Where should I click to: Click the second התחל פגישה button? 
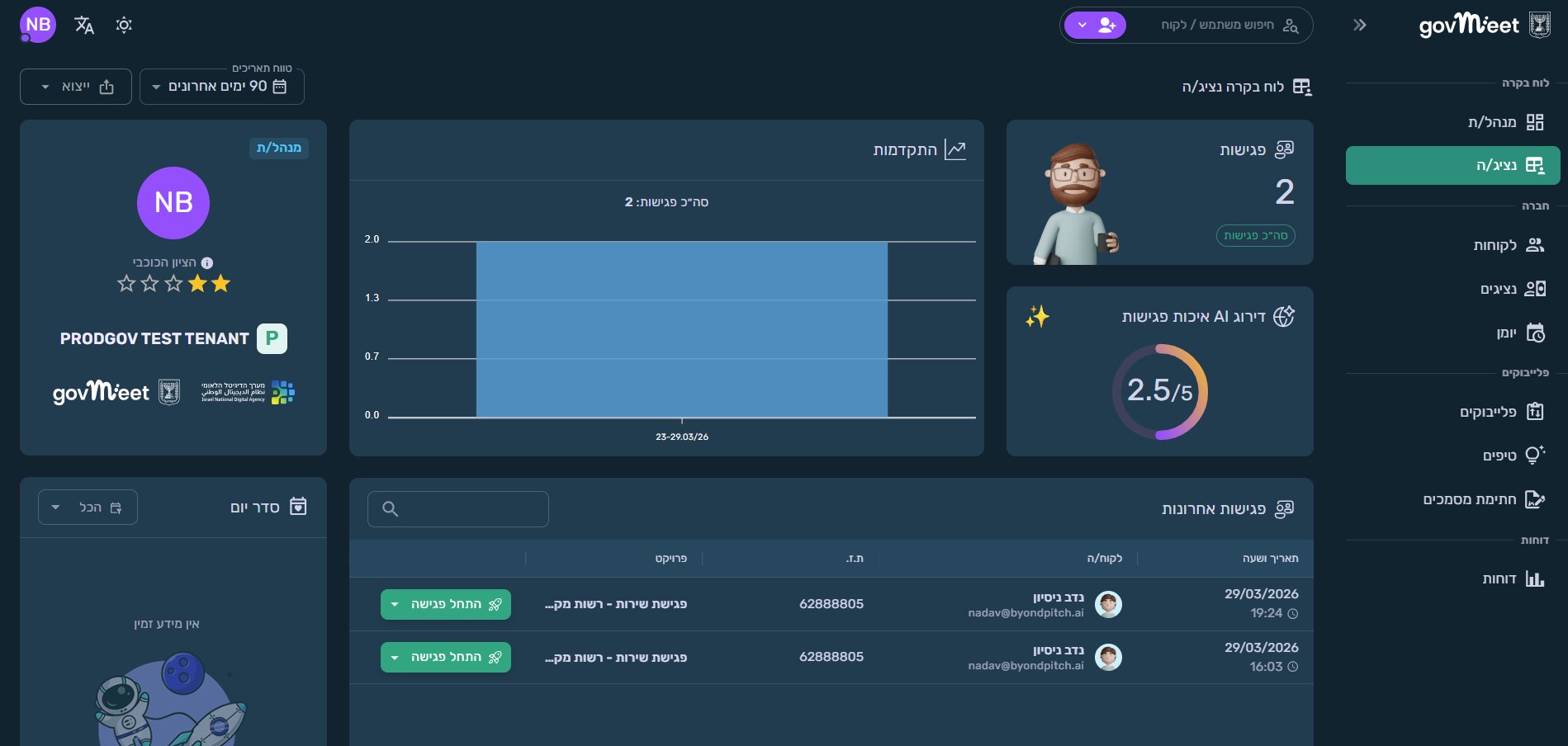coord(446,657)
